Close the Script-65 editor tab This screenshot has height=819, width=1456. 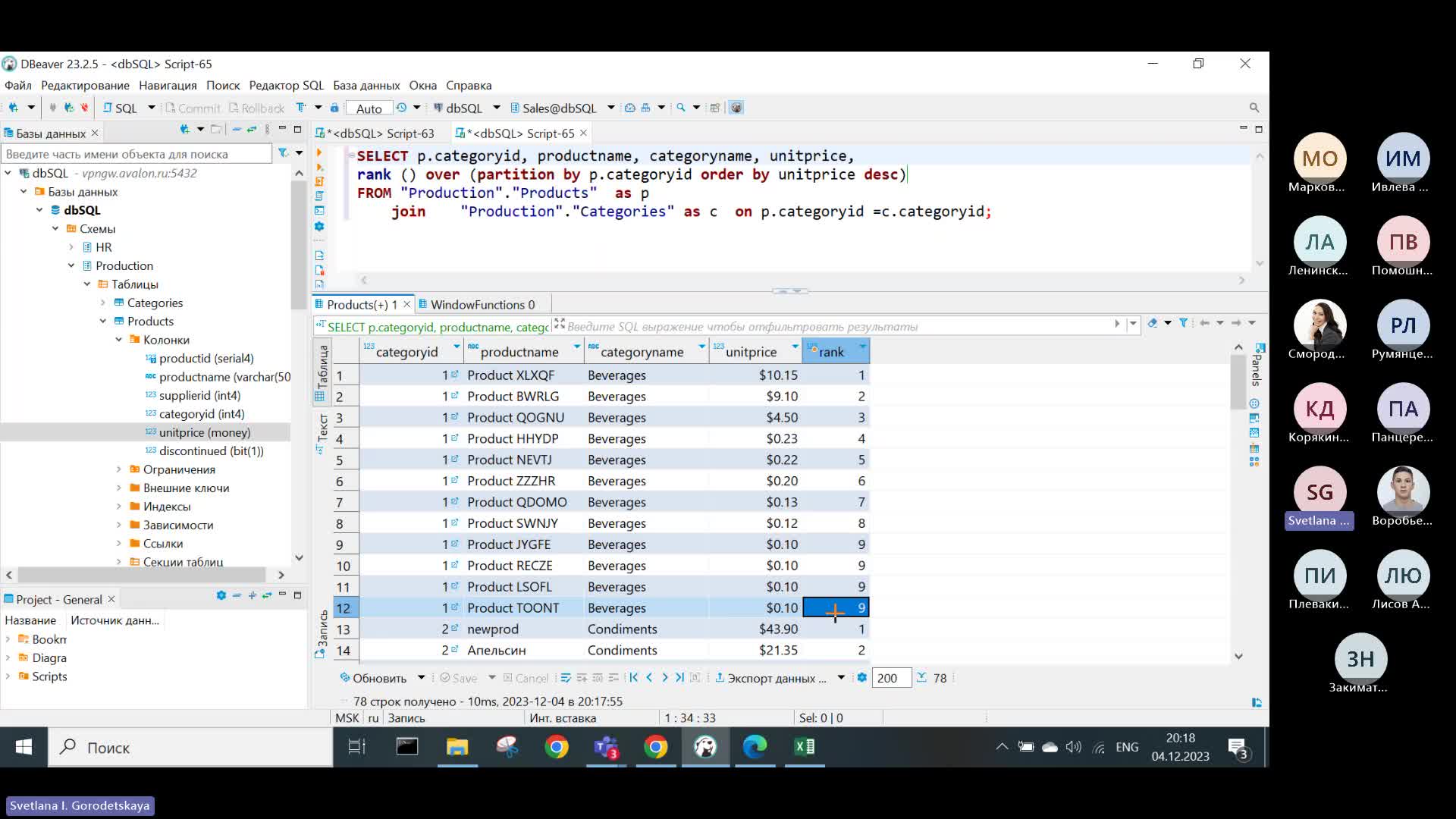point(583,133)
